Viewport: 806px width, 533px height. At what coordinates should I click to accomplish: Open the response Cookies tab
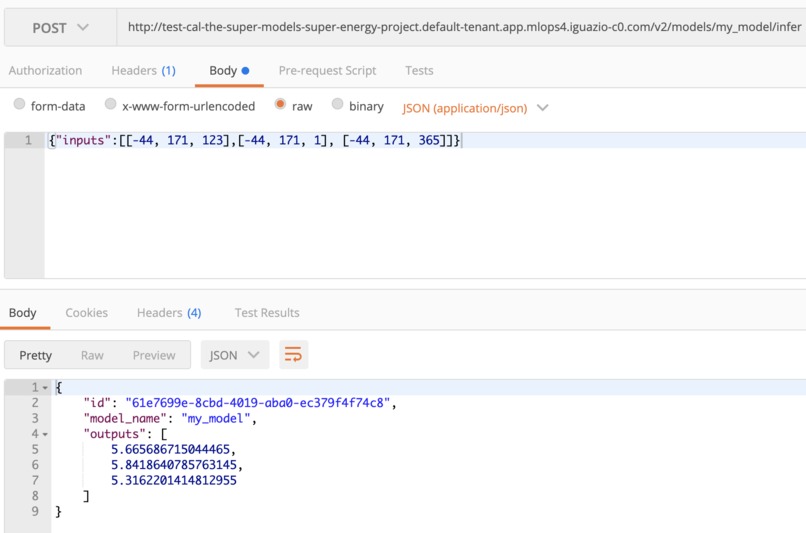click(x=86, y=313)
